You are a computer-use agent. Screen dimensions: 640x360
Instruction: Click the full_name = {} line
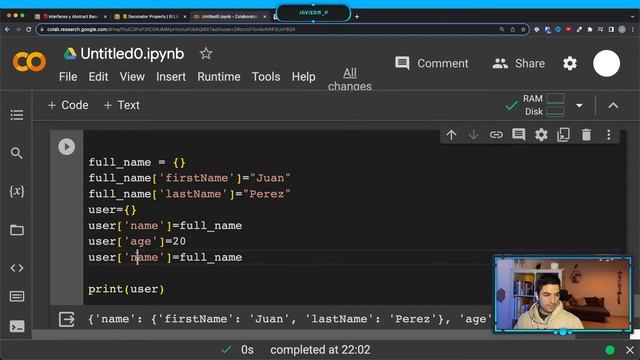137,162
